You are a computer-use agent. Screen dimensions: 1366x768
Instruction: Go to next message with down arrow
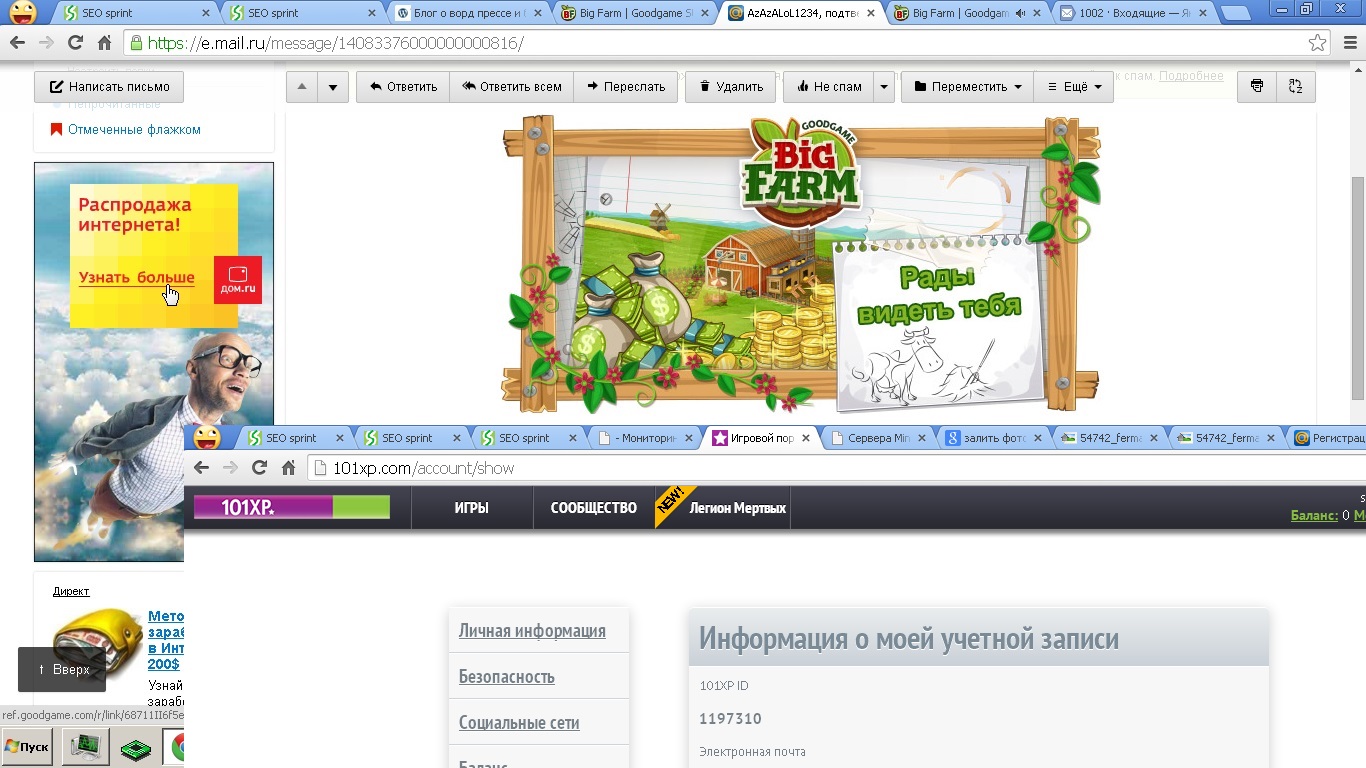tap(332, 86)
